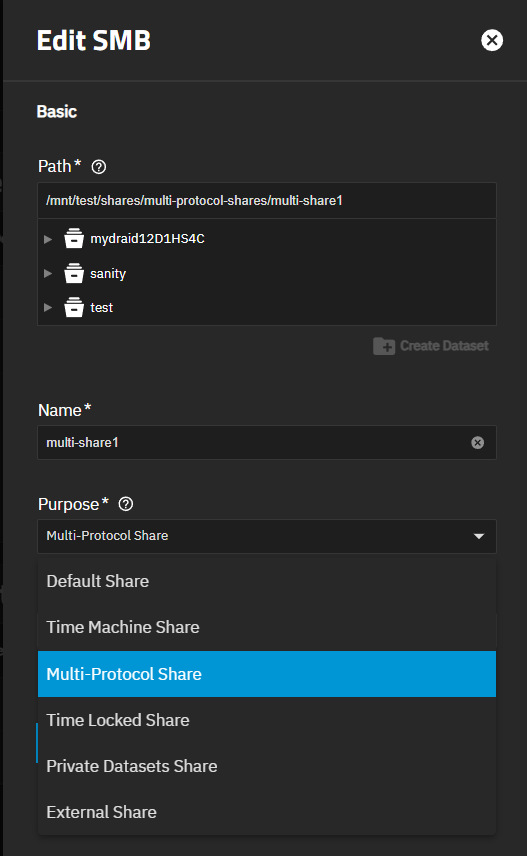This screenshot has width=527, height=856.
Task: Click into the Path text field
Action: [x=267, y=200]
